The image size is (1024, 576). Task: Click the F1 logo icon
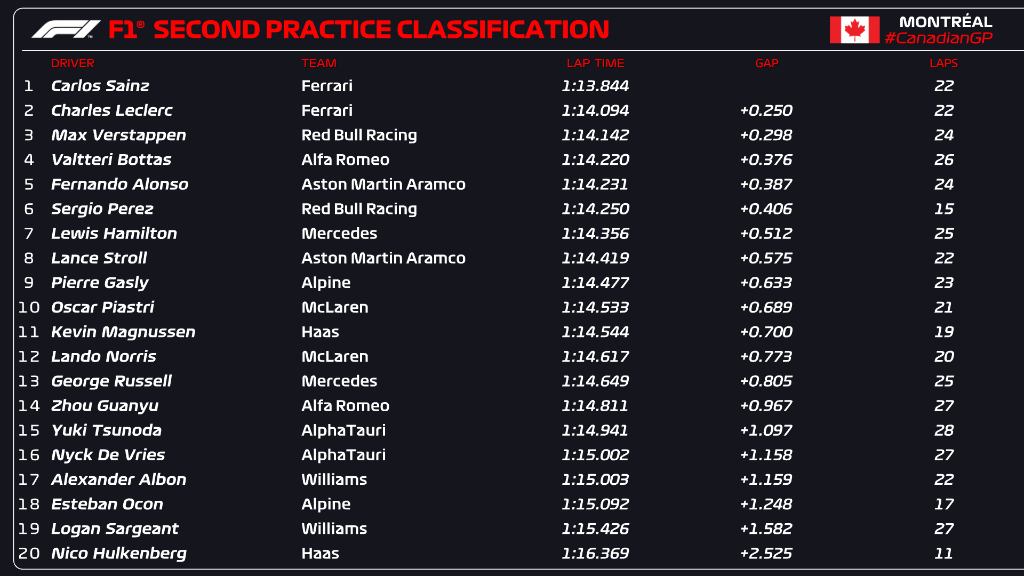[x=66, y=30]
